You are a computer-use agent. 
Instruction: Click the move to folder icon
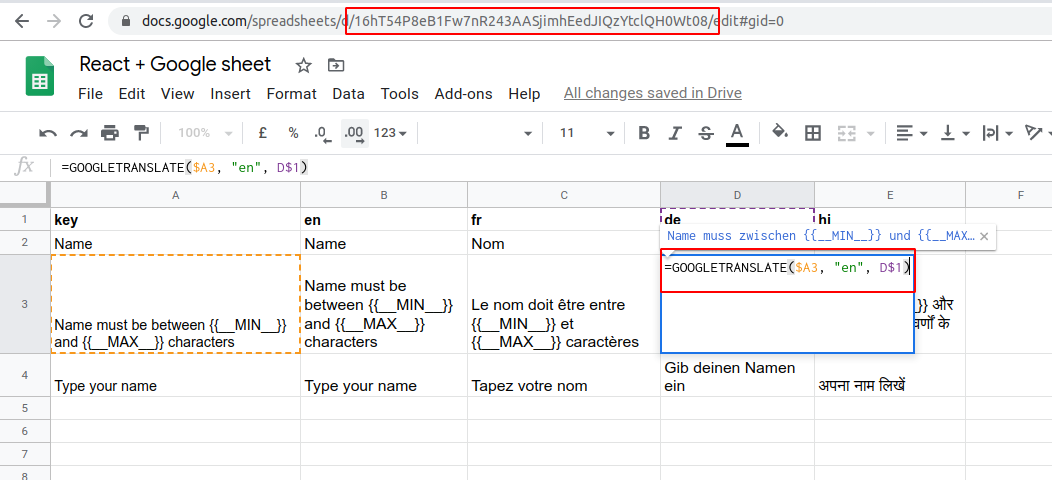(335, 65)
